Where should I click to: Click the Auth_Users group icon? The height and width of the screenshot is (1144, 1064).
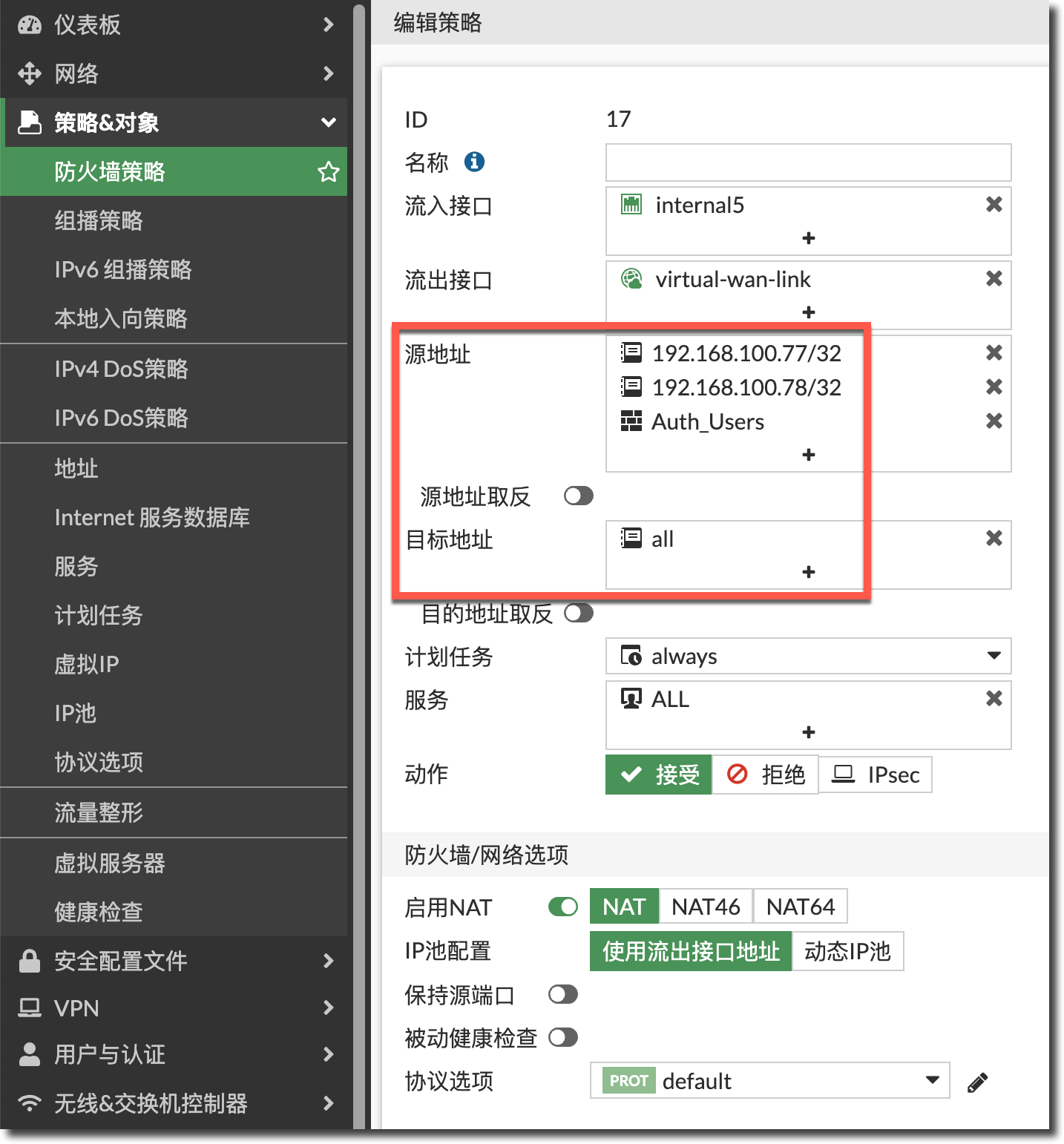coord(631,421)
